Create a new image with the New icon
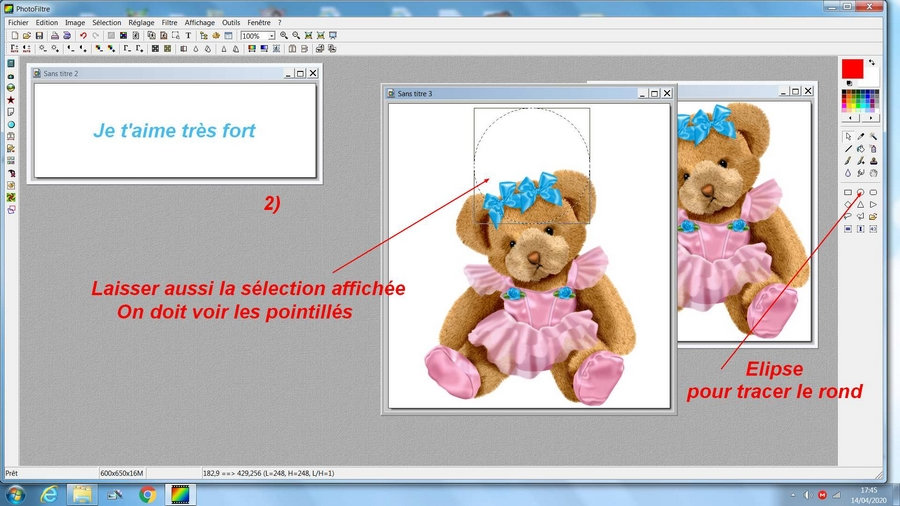900x506 pixels. click(x=15, y=36)
